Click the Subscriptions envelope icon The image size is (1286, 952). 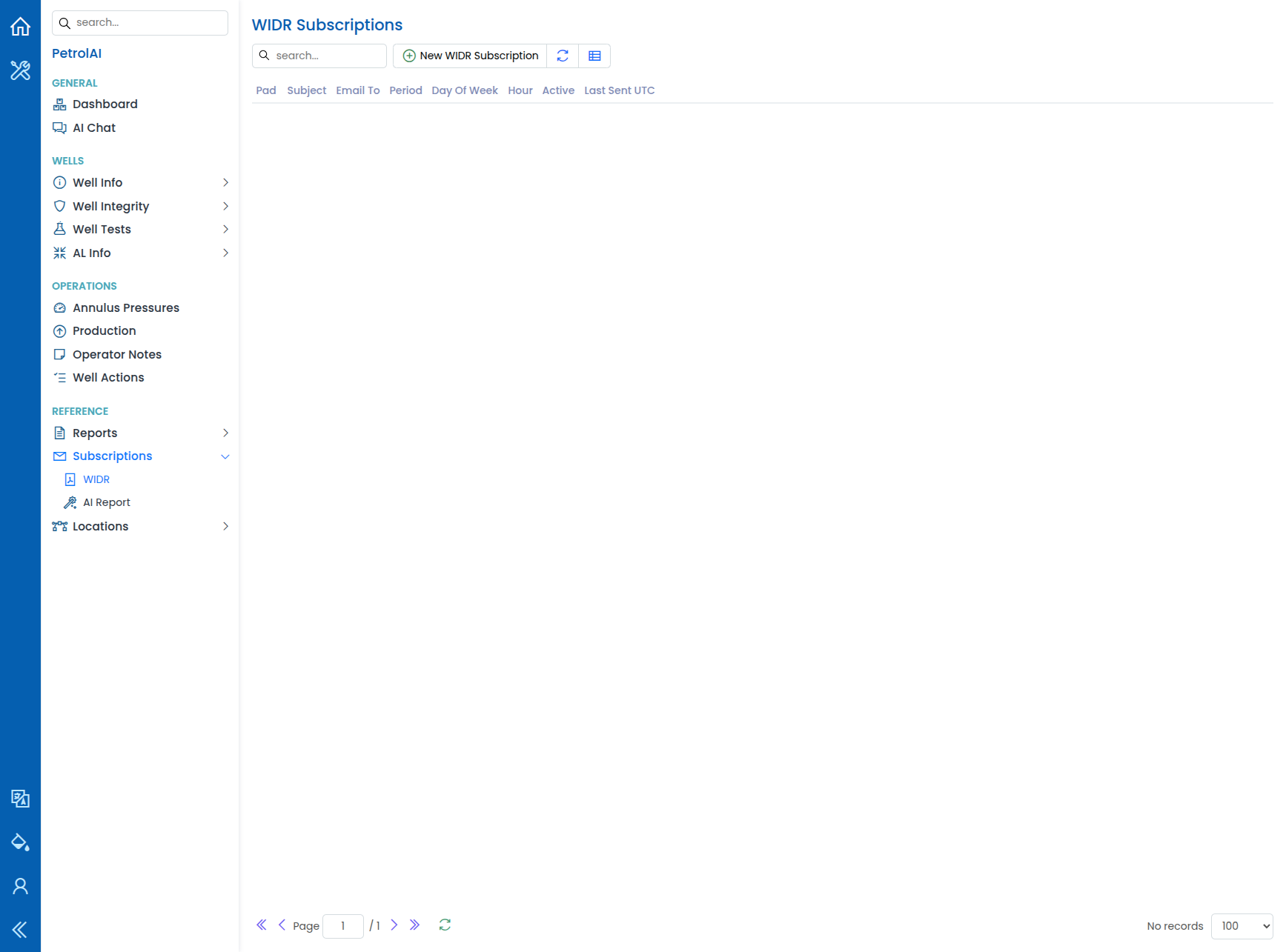click(60, 456)
